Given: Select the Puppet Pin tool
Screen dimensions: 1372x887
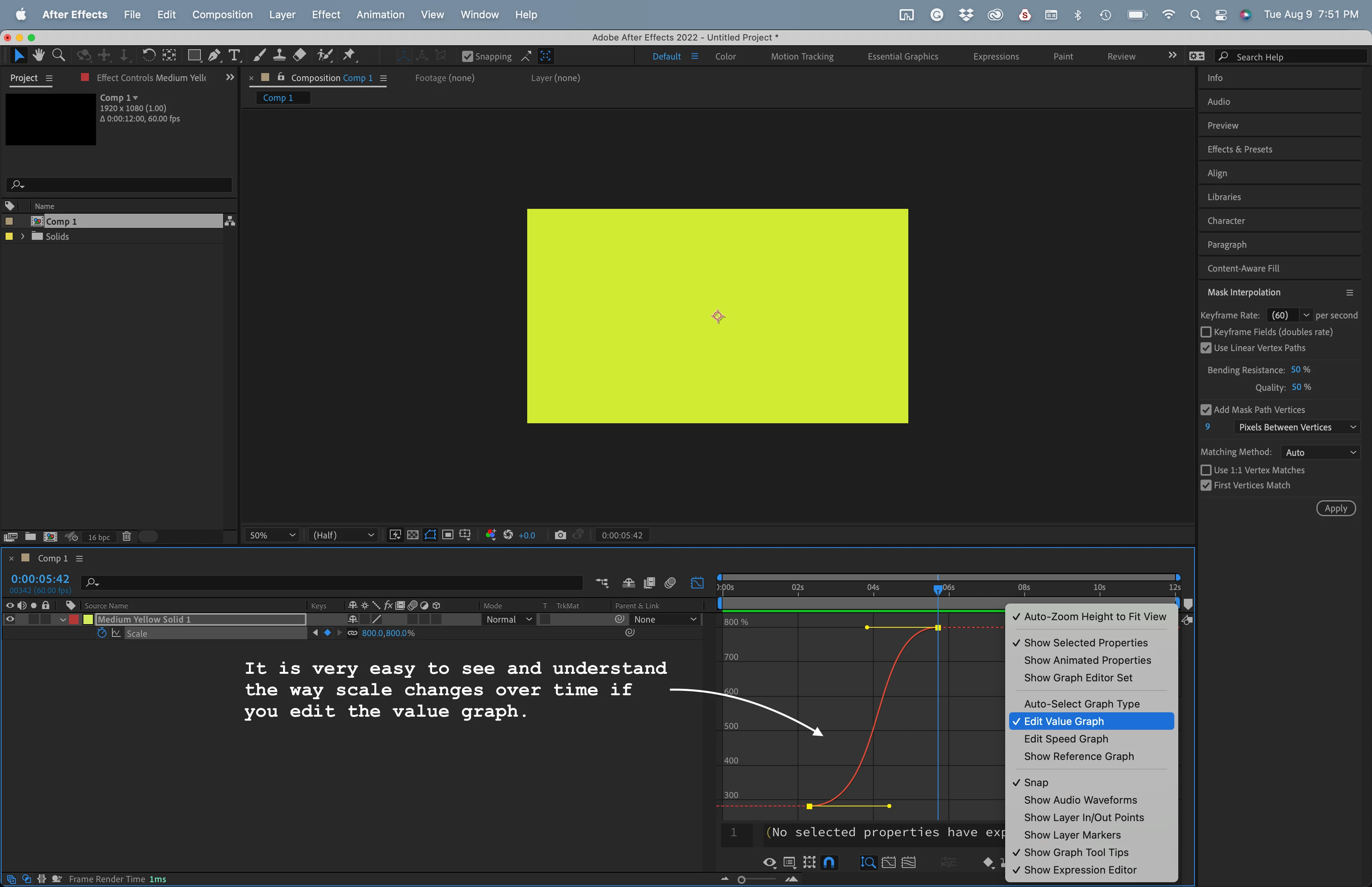Looking at the screenshot, I should click(349, 55).
